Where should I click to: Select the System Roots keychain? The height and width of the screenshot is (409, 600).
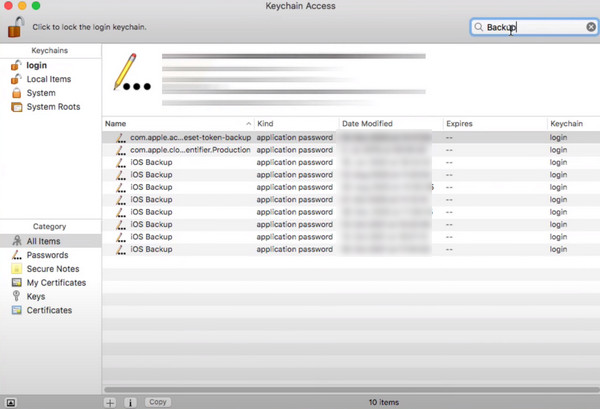click(53, 107)
